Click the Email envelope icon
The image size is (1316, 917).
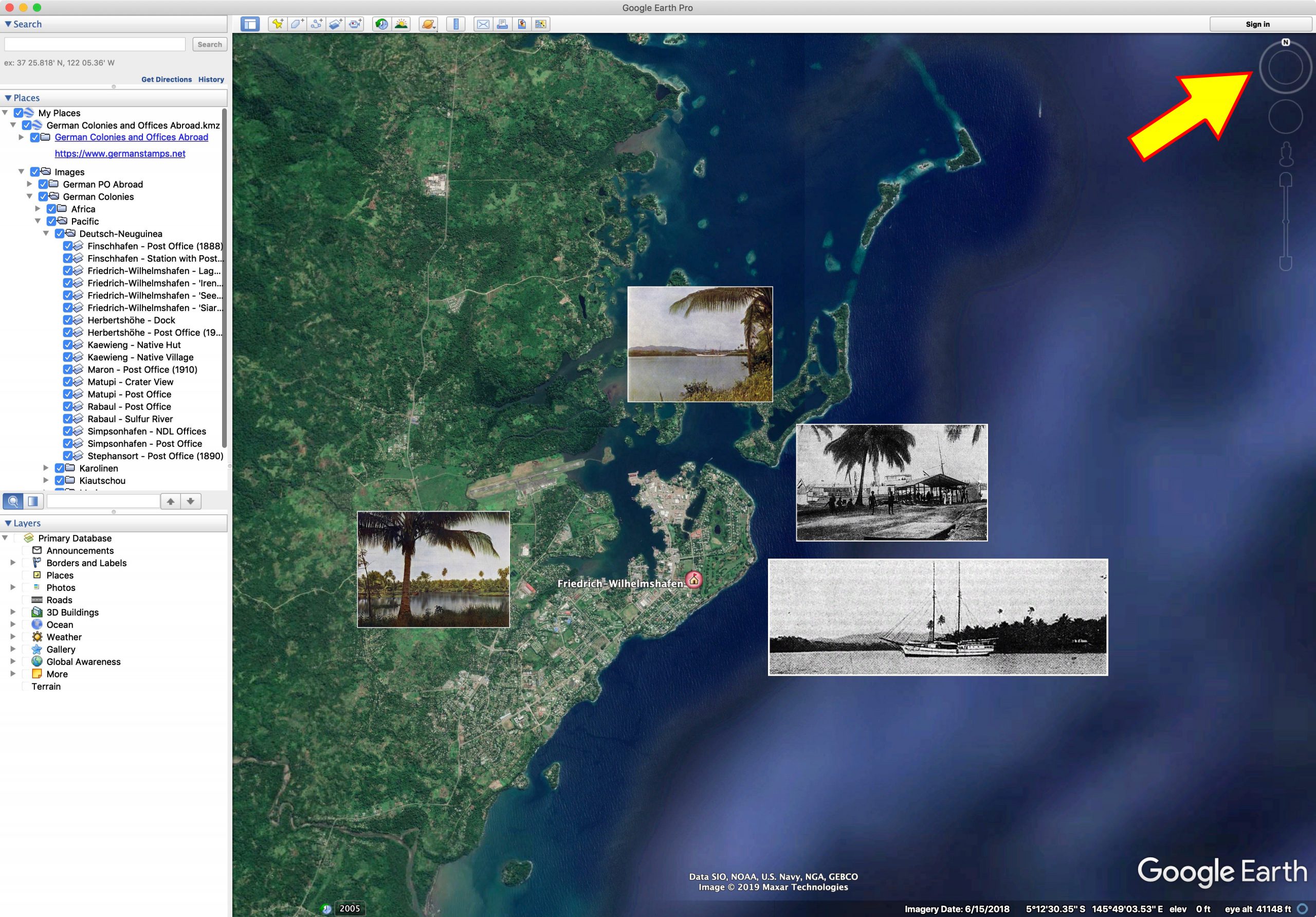483,24
